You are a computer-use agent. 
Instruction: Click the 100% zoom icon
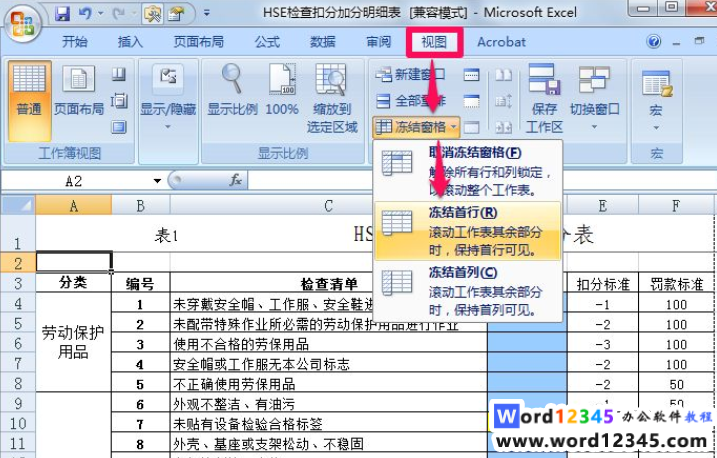[282, 92]
